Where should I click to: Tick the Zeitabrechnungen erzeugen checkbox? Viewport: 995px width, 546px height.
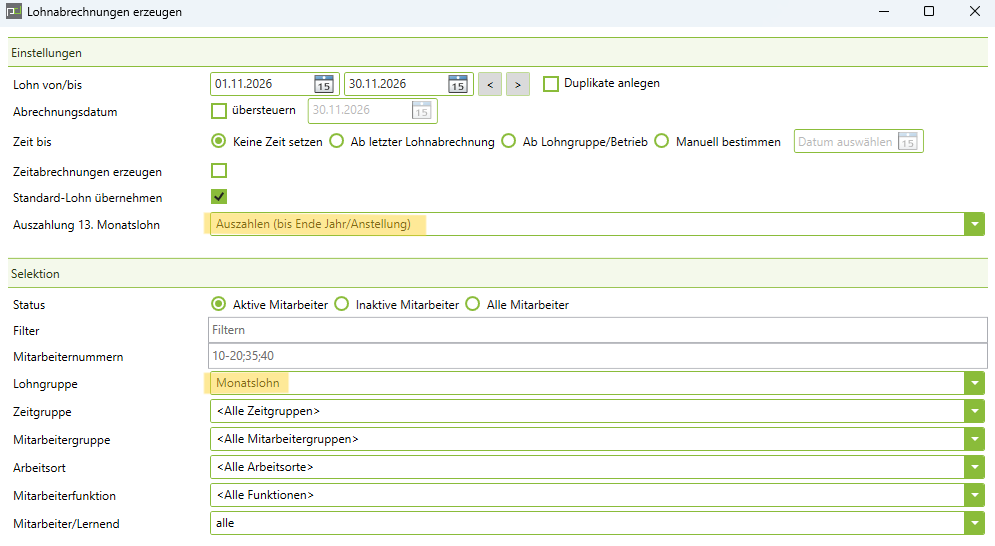point(219,171)
